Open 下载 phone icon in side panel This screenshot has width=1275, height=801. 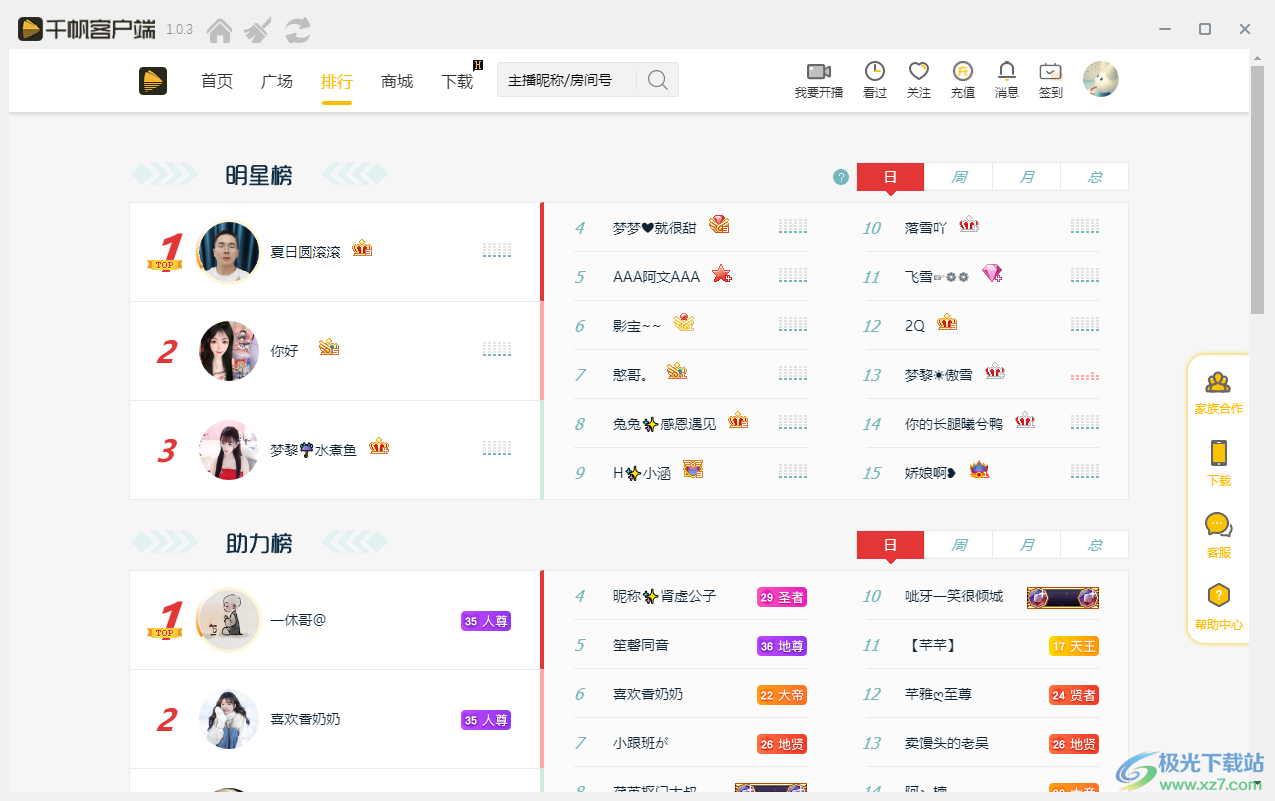[1219, 463]
